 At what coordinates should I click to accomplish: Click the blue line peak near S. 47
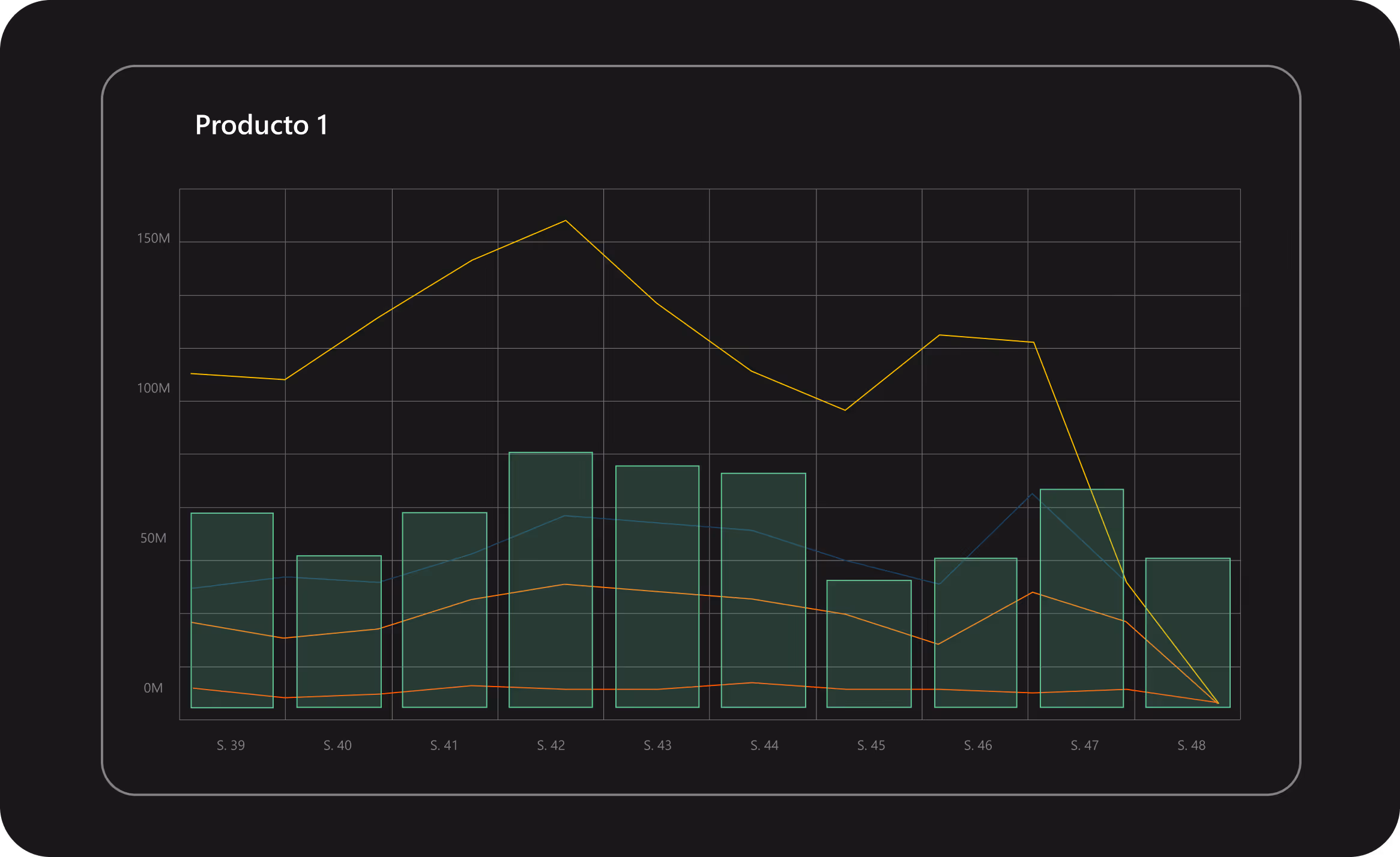pyautogui.click(x=1032, y=494)
